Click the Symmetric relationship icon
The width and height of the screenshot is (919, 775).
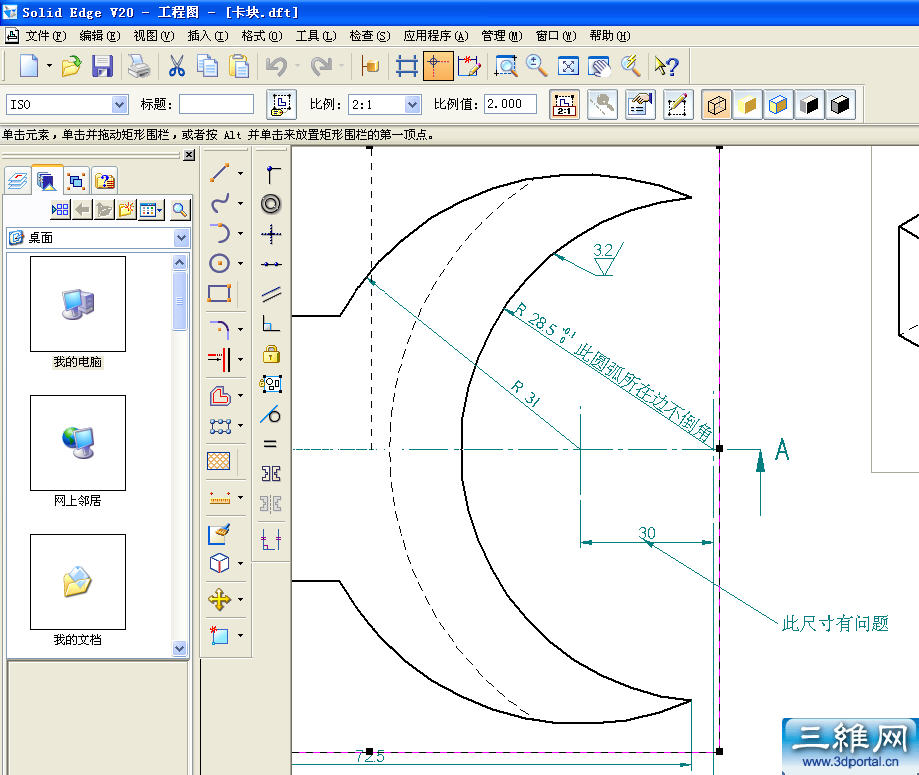pyautogui.click(x=271, y=474)
